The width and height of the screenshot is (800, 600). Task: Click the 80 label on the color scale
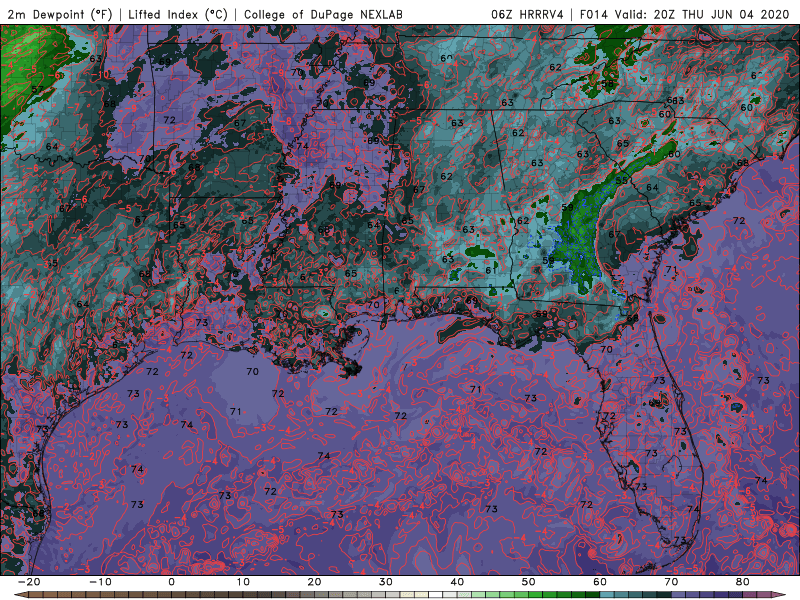[743, 582]
